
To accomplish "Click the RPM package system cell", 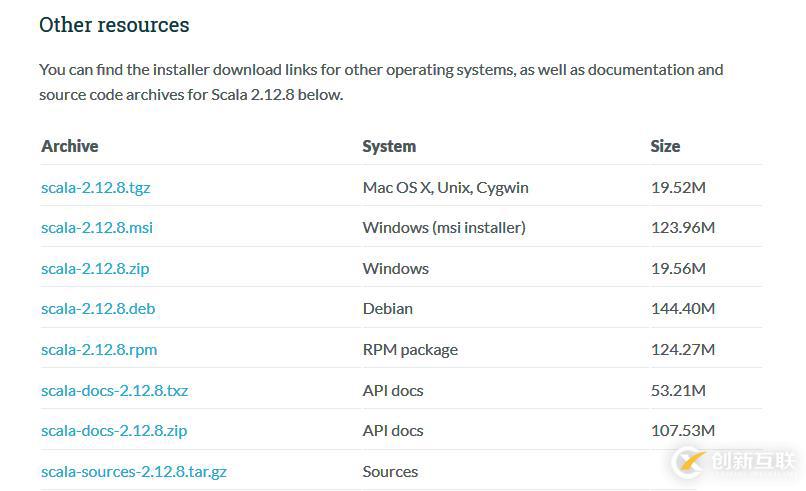I will 410,350.
